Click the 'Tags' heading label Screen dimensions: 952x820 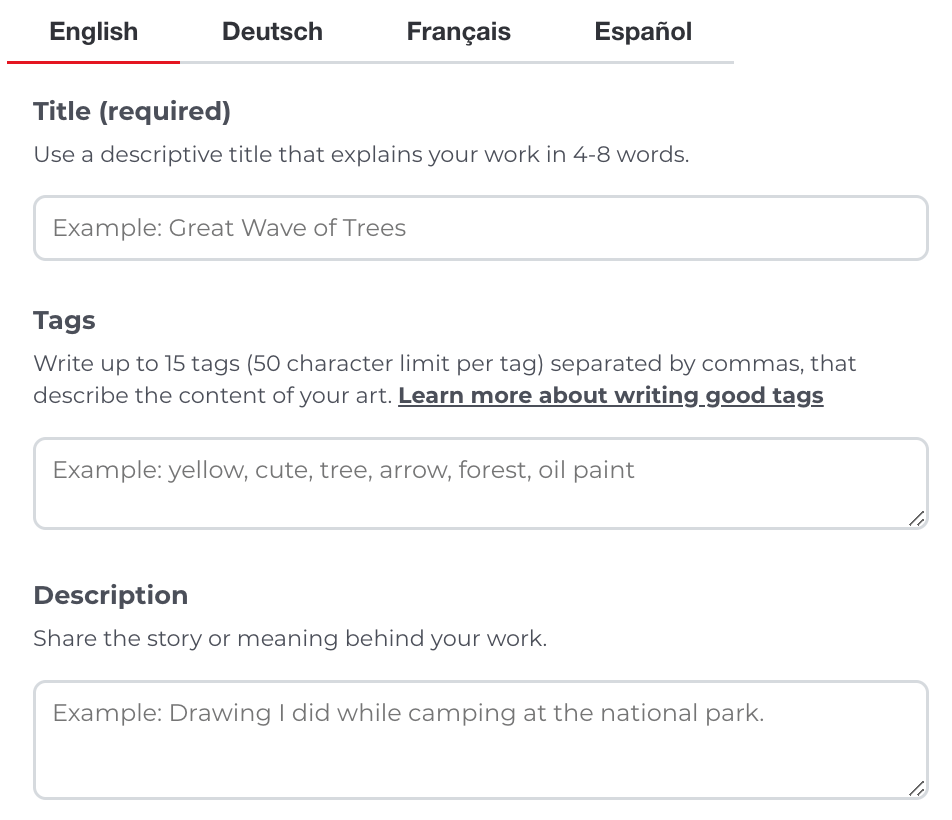[64, 321]
